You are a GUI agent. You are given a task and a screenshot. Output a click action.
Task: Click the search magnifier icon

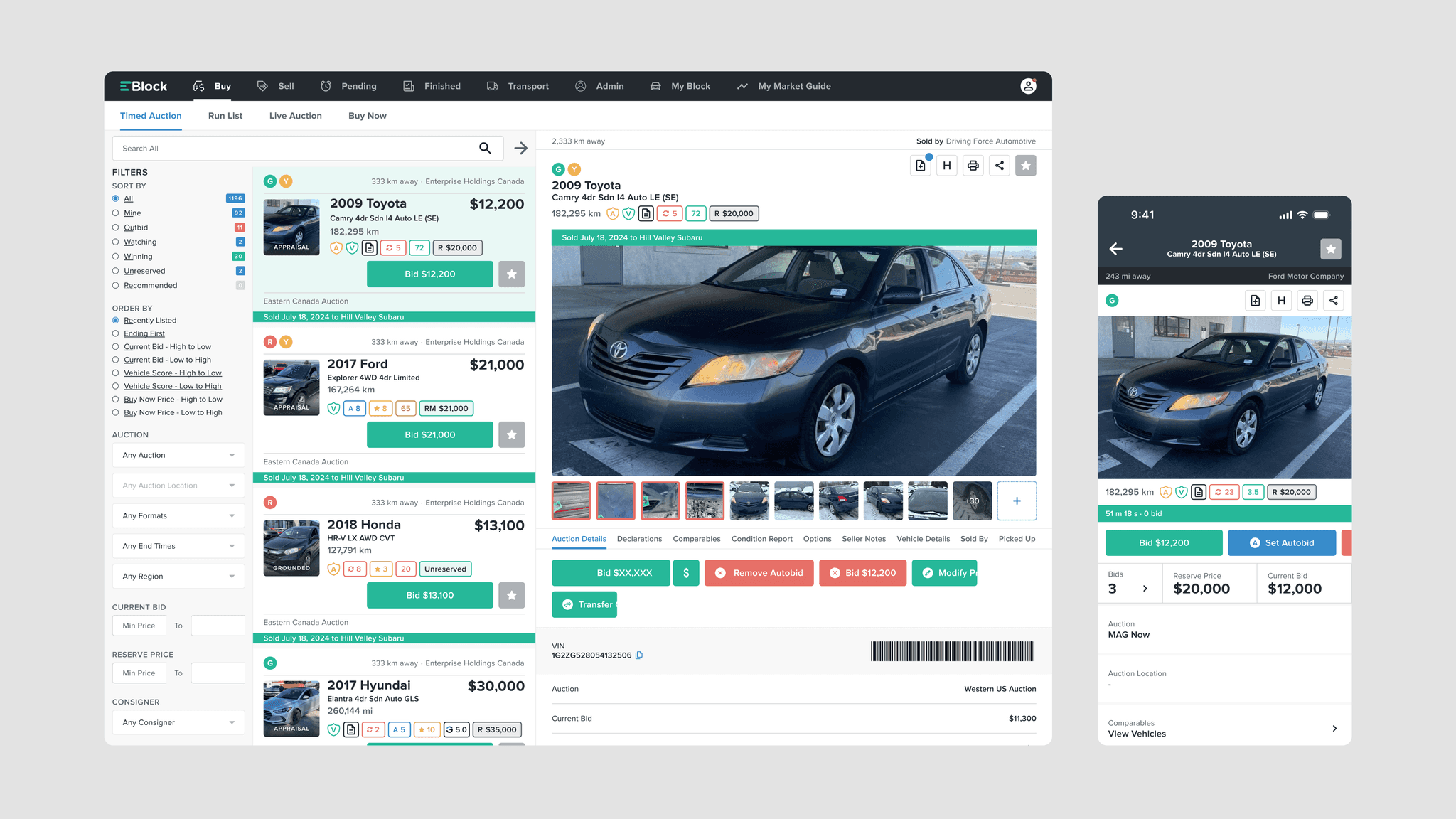pos(485,148)
